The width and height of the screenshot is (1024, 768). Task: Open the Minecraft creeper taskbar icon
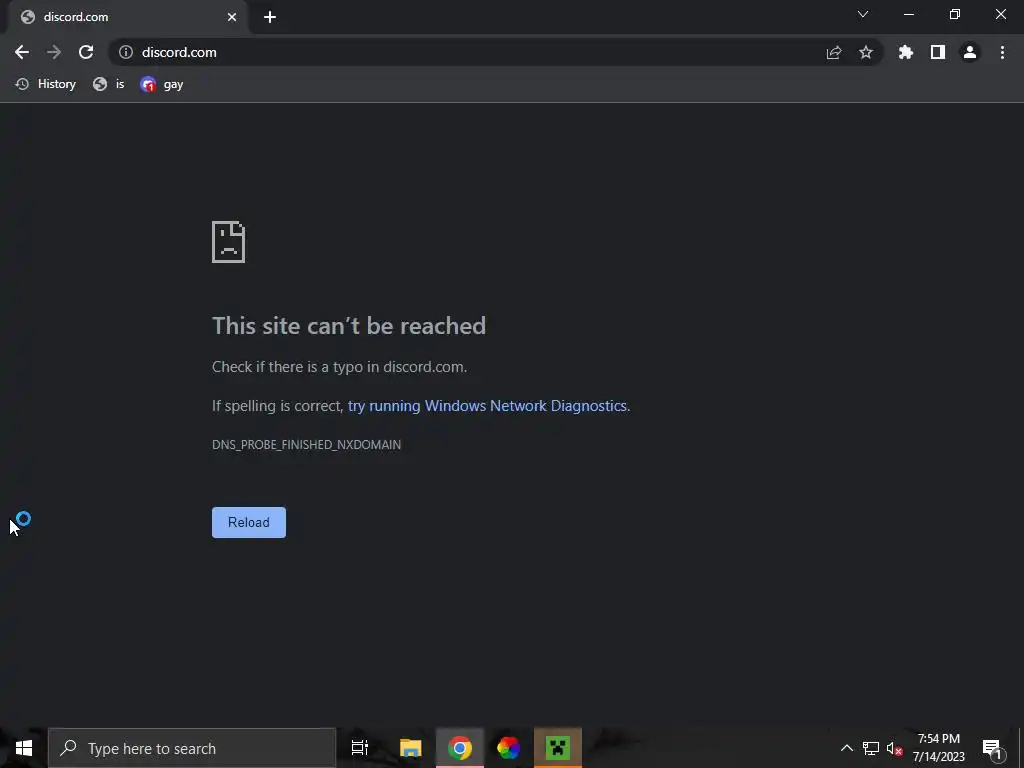click(558, 748)
